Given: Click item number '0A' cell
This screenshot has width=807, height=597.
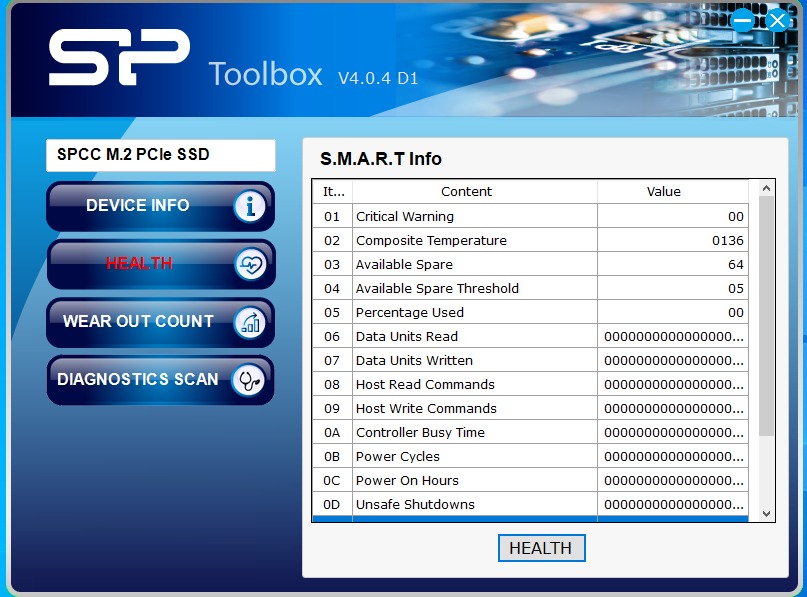Looking at the screenshot, I should click(332, 432).
